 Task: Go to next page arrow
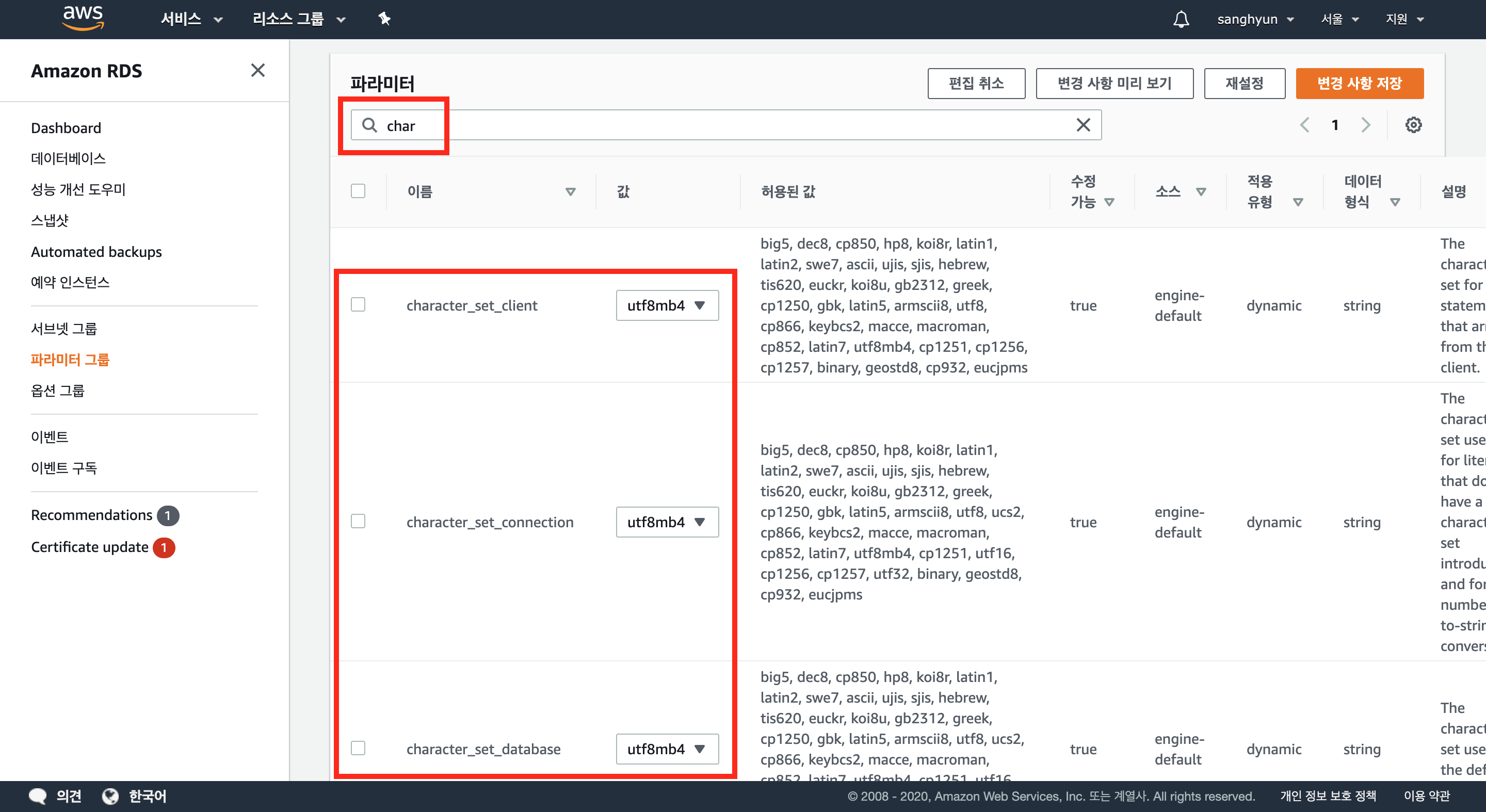pos(1365,125)
